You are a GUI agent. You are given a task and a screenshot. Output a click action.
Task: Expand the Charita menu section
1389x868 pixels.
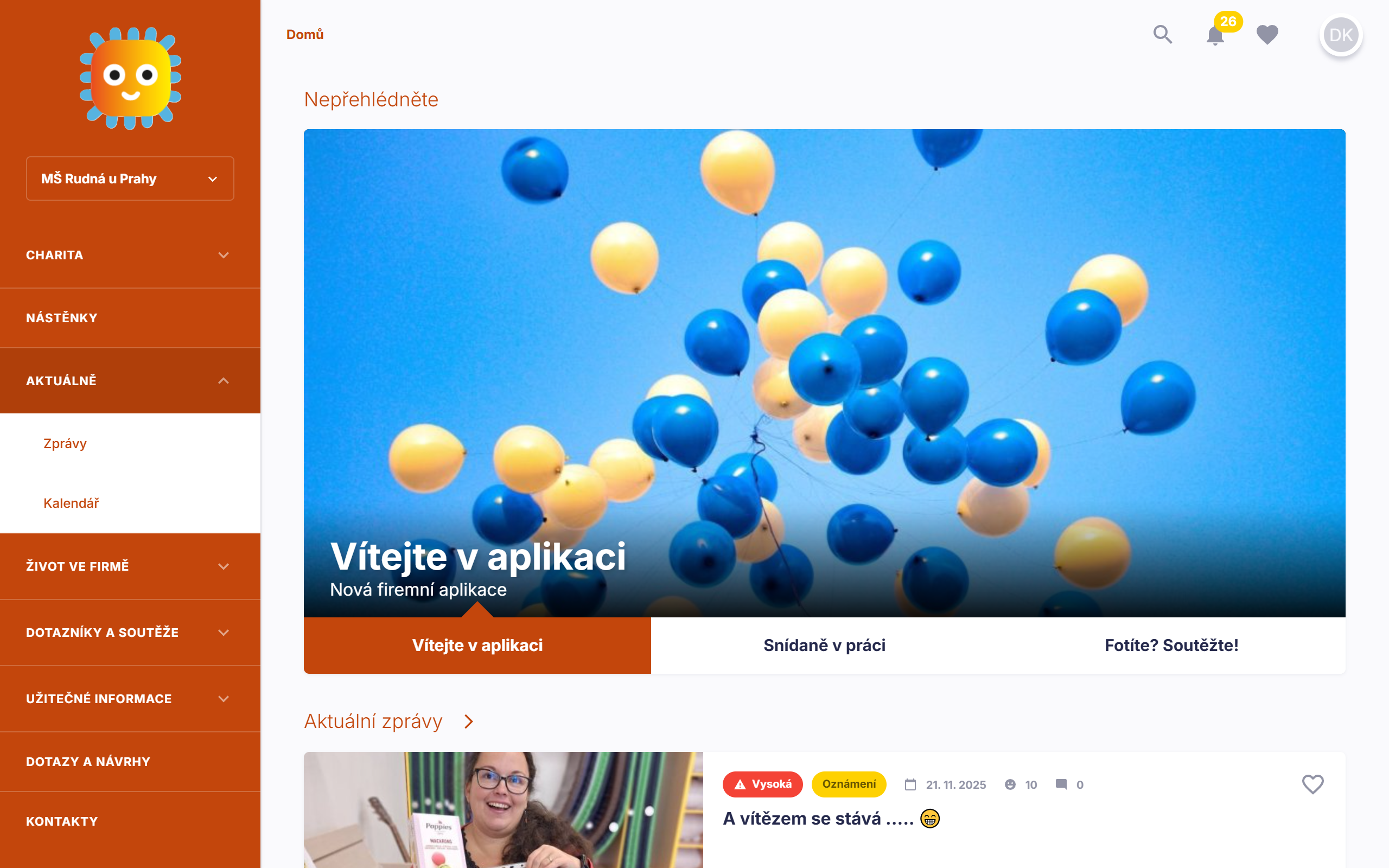pos(130,255)
